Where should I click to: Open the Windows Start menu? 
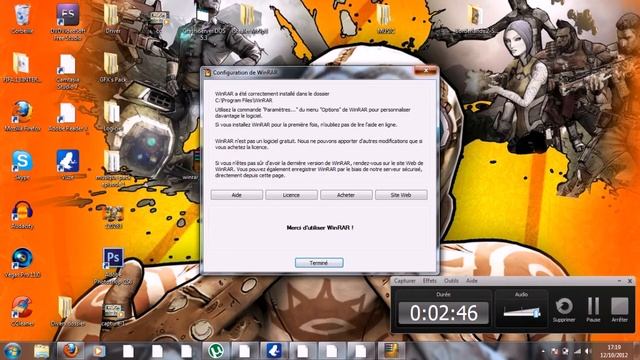point(12,351)
